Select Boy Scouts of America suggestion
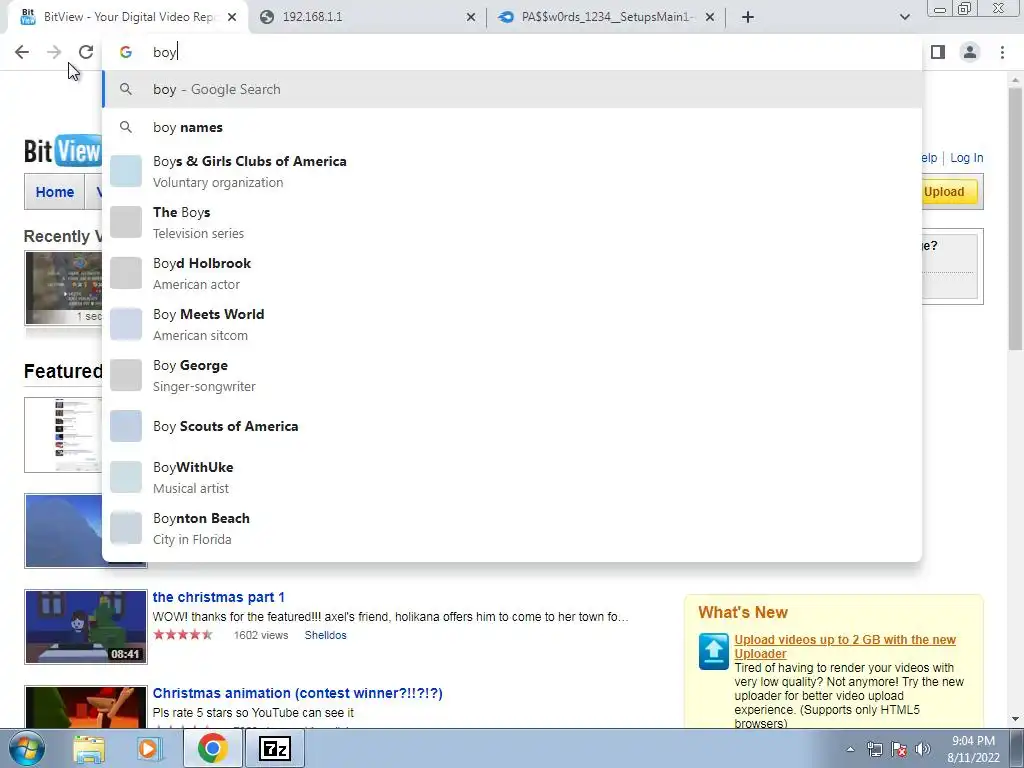The width and height of the screenshot is (1024, 768). pyautogui.click(x=512, y=426)
